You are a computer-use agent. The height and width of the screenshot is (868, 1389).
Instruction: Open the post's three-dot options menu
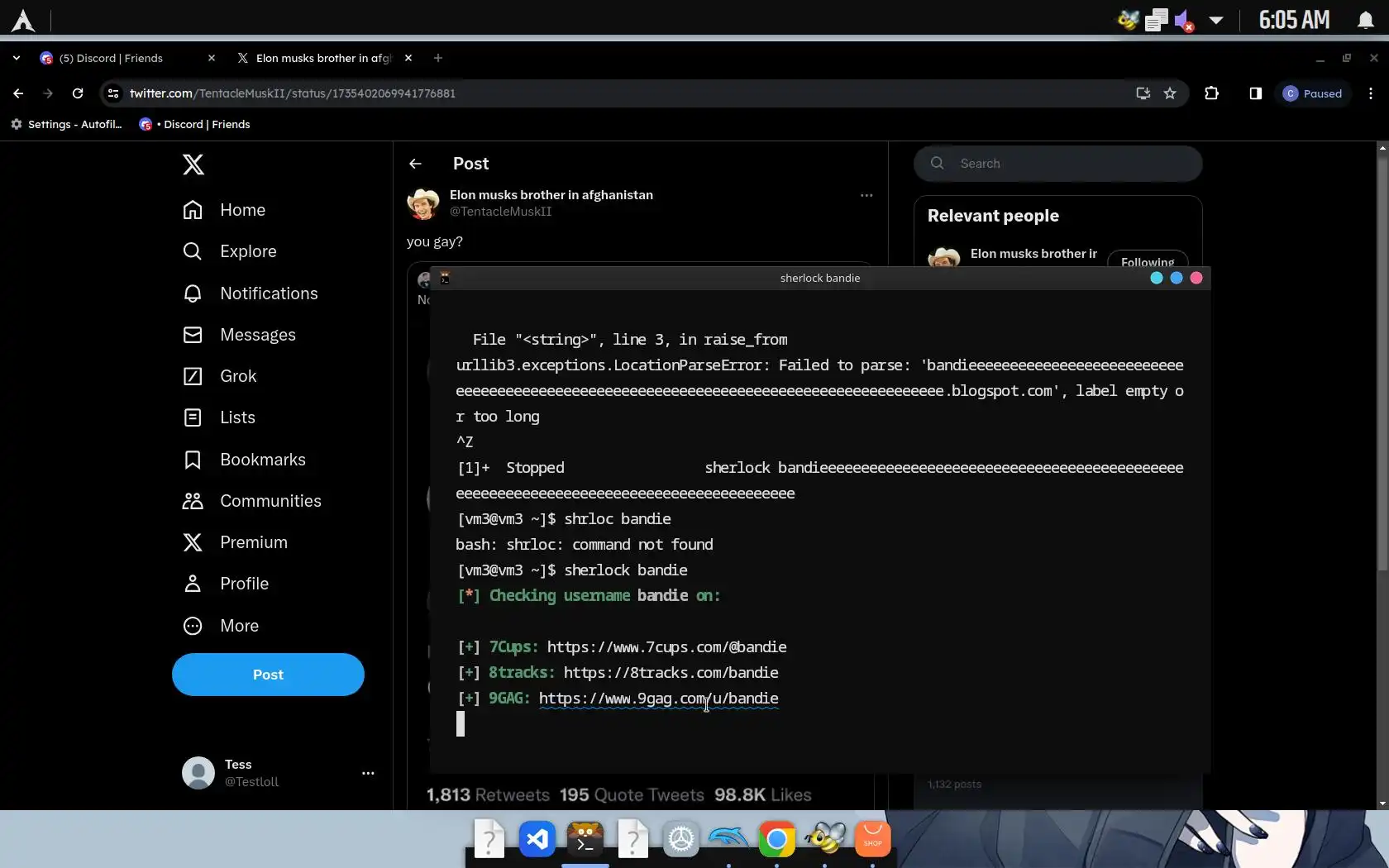(866, 196)
